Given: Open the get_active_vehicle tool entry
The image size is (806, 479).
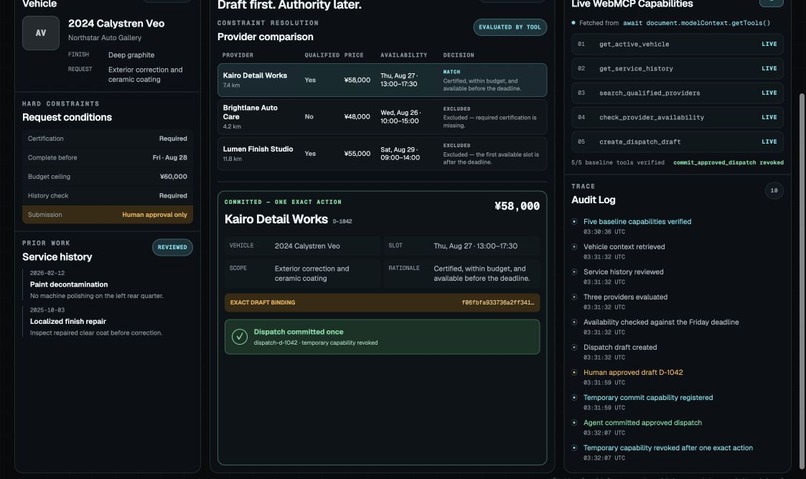Looking at the screenshot, I should (677, 44).
